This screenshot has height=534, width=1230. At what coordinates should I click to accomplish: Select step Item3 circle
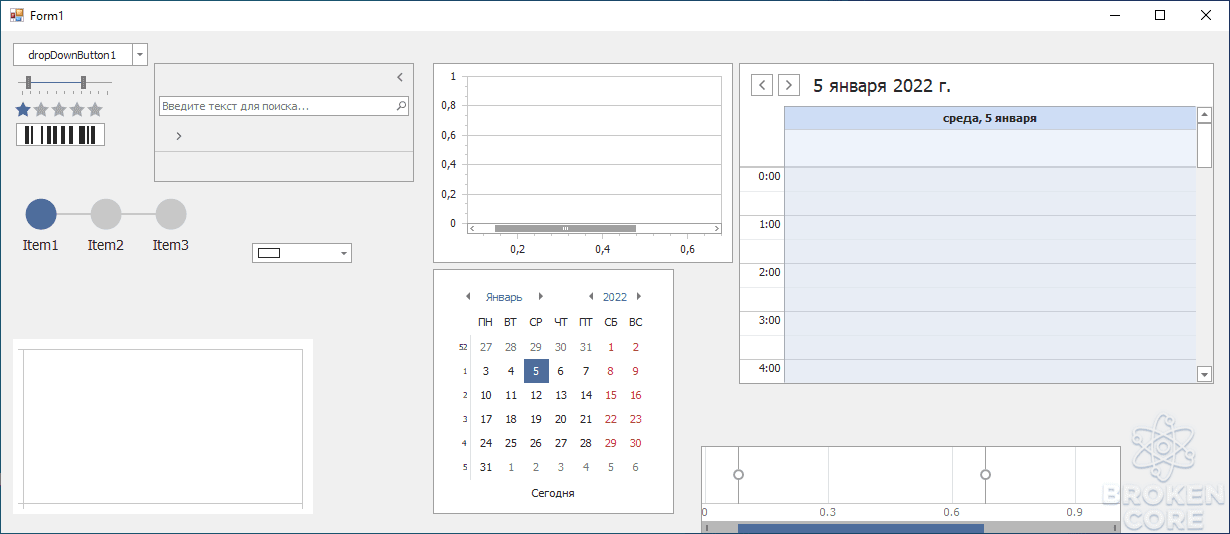pos(171,214)
